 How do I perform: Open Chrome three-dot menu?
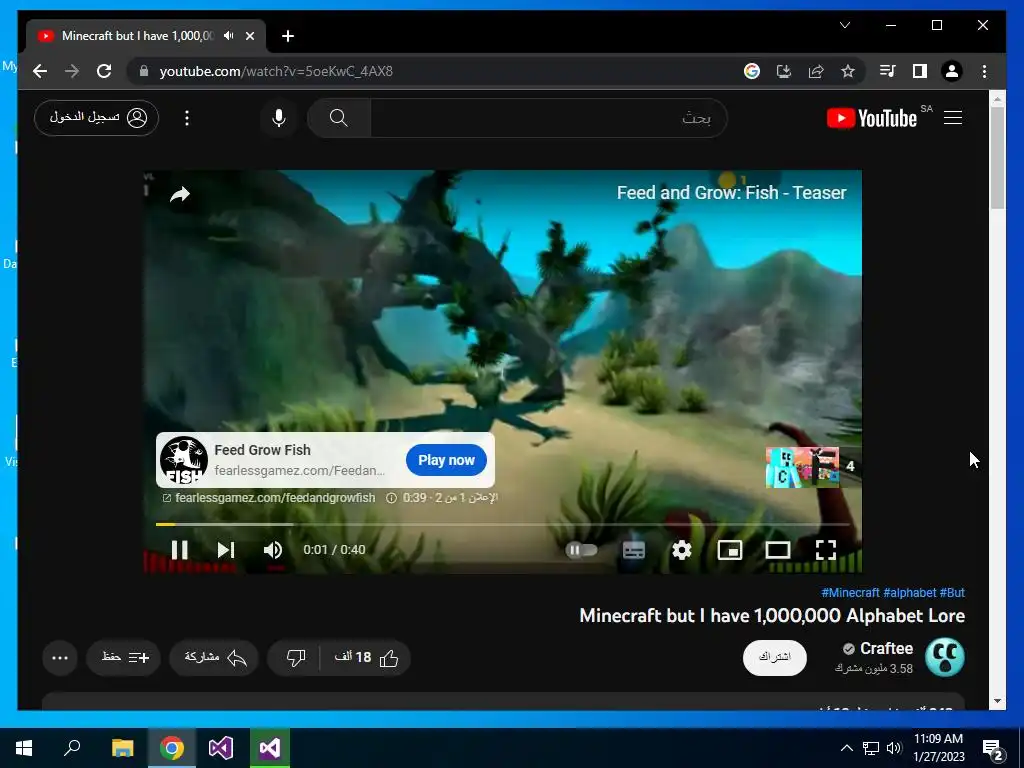click(x=984, y=71)
